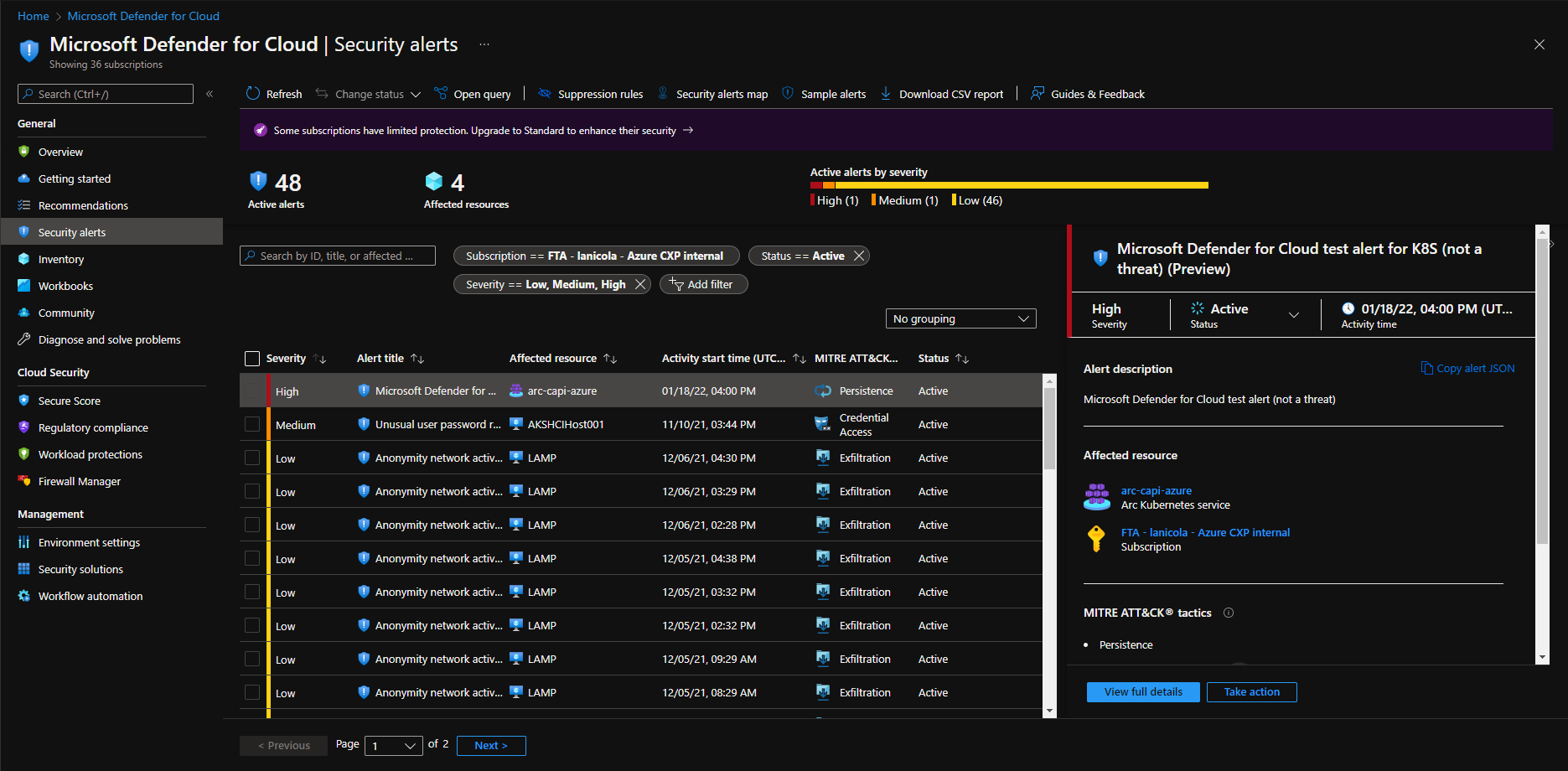Expand the Active status dropdown in the alert panel
Viewport: 1568px width, 771px height.
(1293, 315)
